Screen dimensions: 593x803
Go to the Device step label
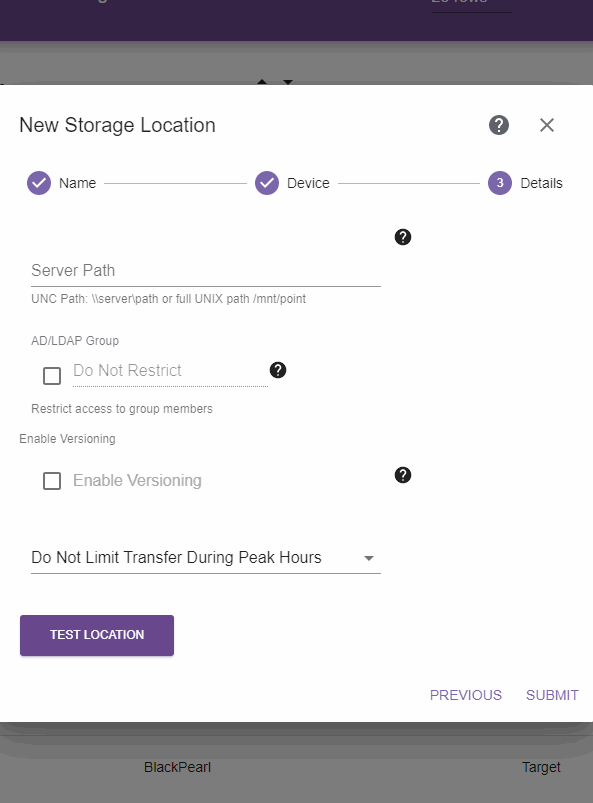(x=308, y=183)
